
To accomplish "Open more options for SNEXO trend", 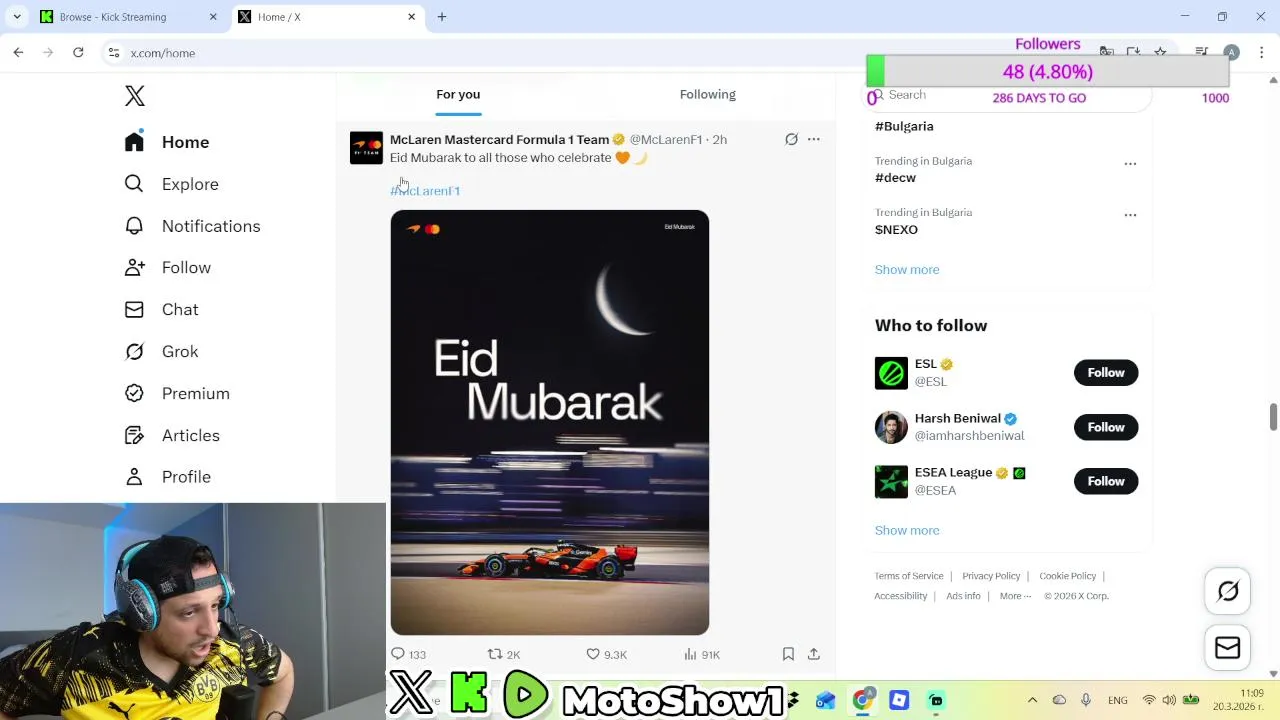I will pyautogui.click(x=1130, y=215).
